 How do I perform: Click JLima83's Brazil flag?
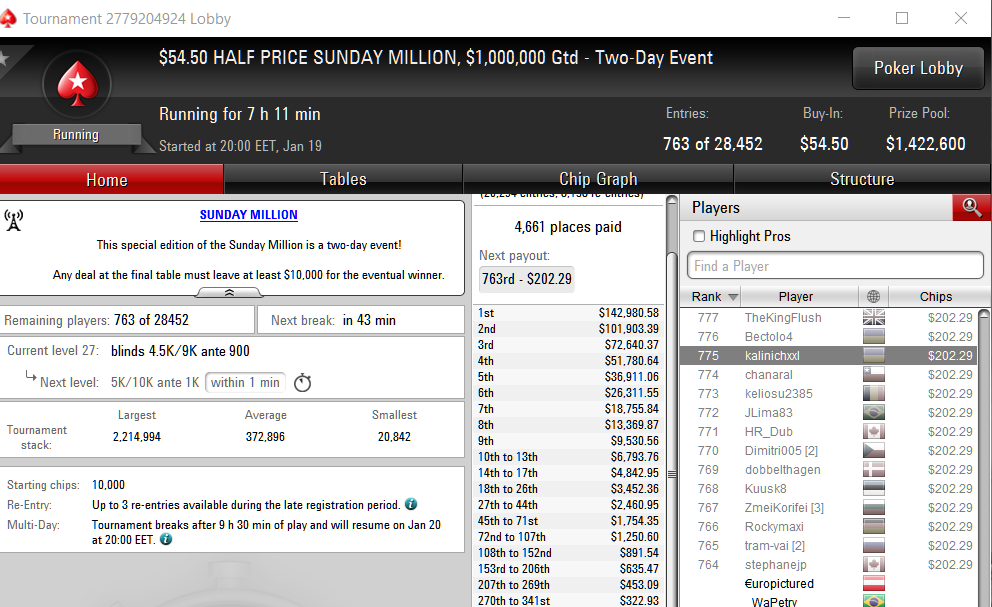point(874,413)
